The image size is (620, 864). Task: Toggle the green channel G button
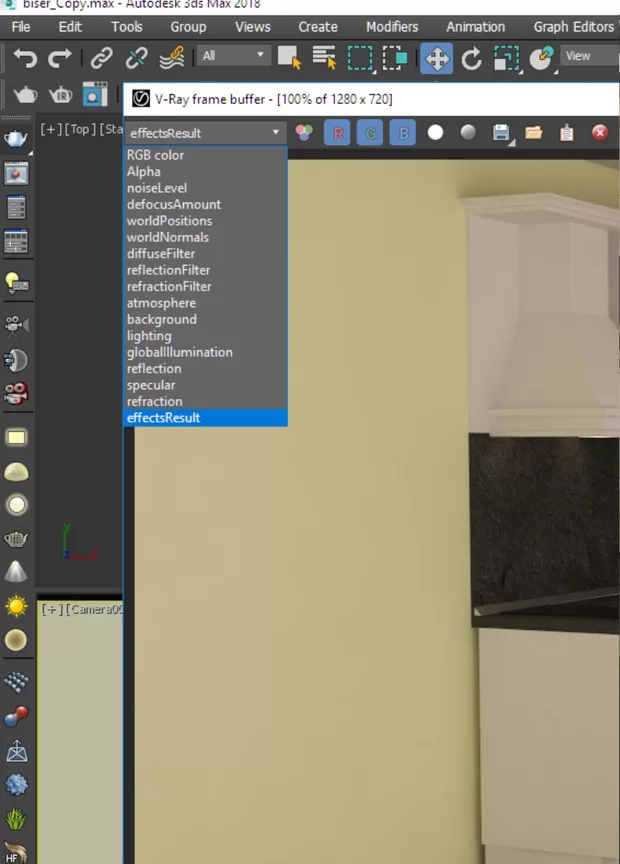coord(370,133)
